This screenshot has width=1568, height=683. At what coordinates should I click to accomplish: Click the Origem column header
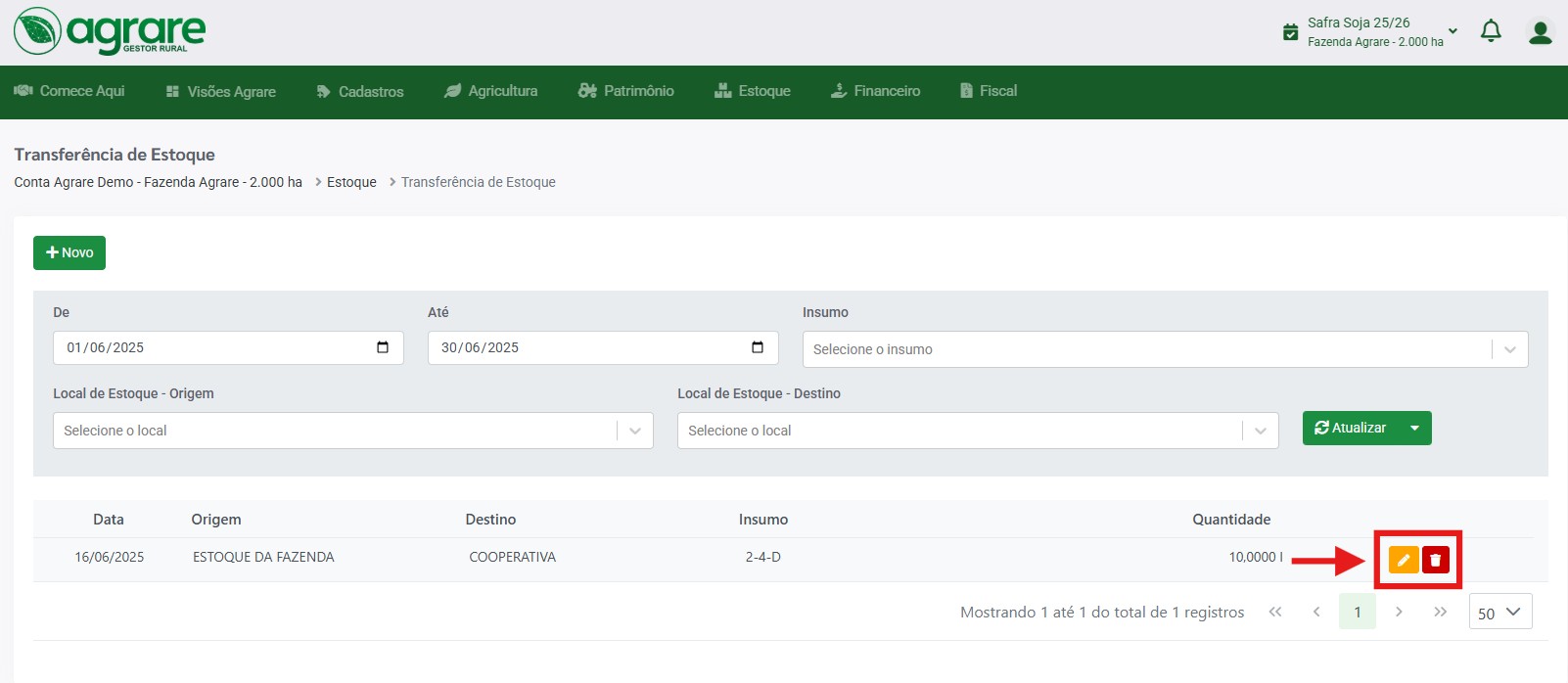(x=216, y=520)
